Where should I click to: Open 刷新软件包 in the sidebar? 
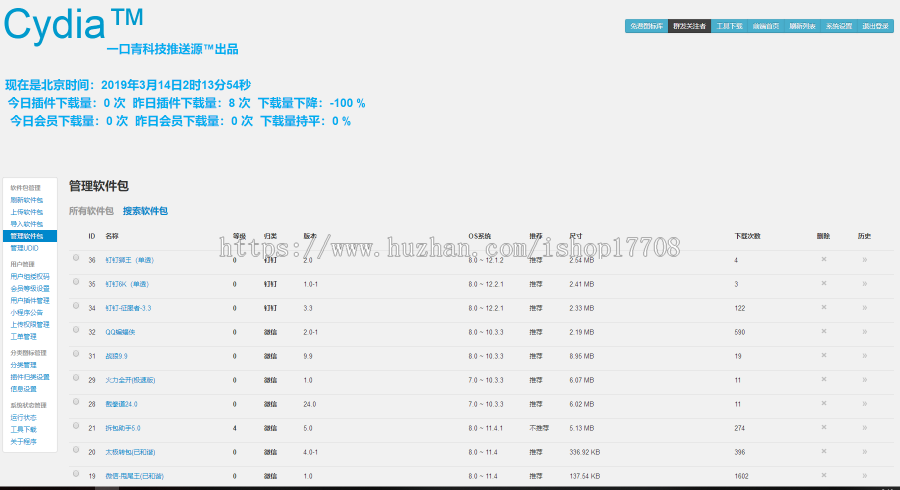click(x=26, y=200)
